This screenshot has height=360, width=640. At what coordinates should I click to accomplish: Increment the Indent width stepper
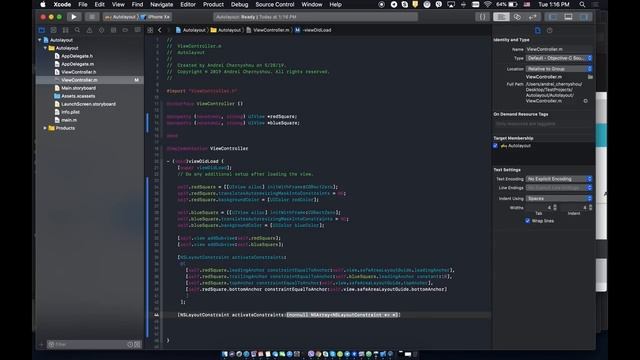(x=590, y=206)
